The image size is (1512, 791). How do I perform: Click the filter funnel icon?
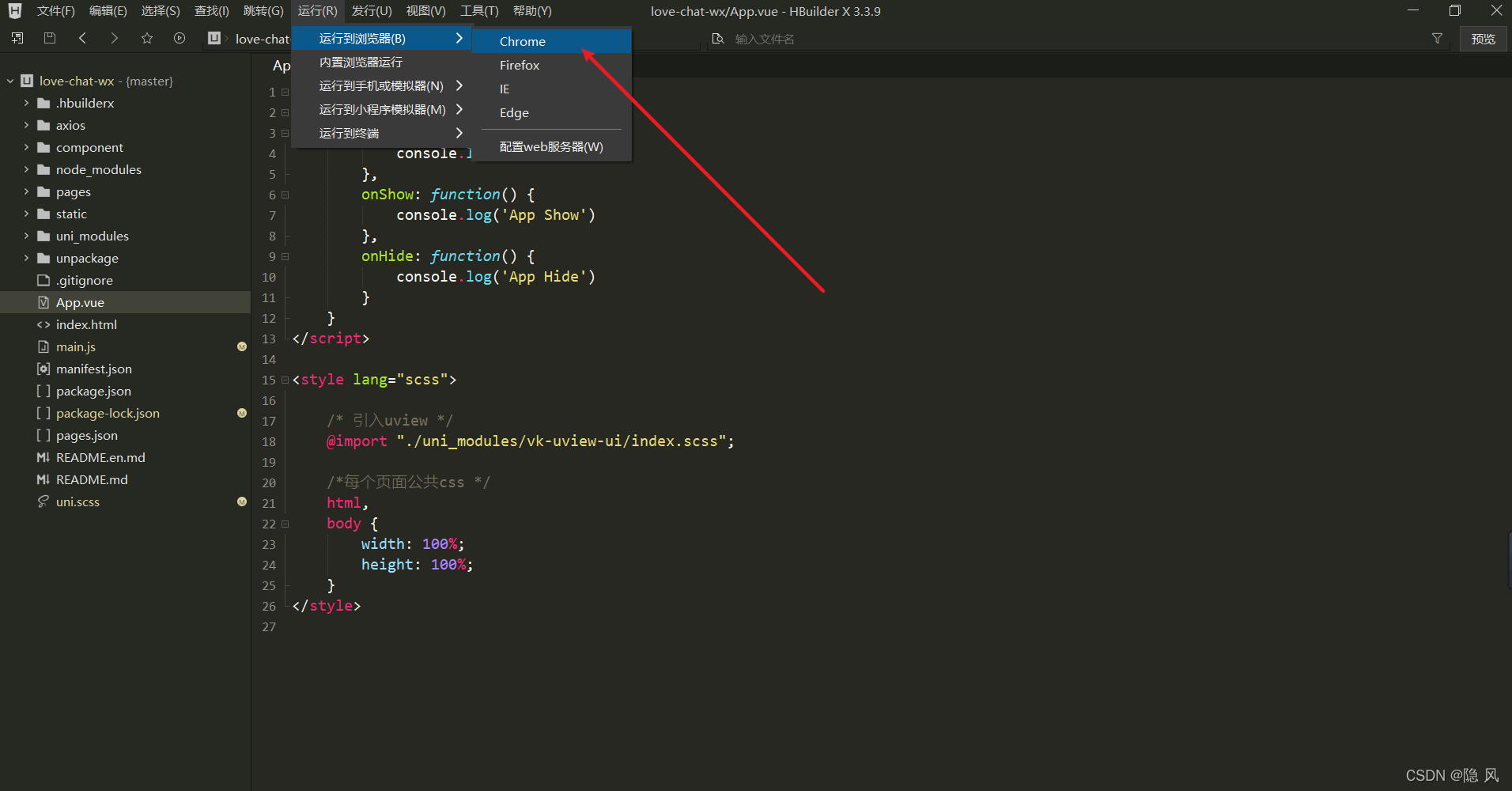click(1437, 38)
